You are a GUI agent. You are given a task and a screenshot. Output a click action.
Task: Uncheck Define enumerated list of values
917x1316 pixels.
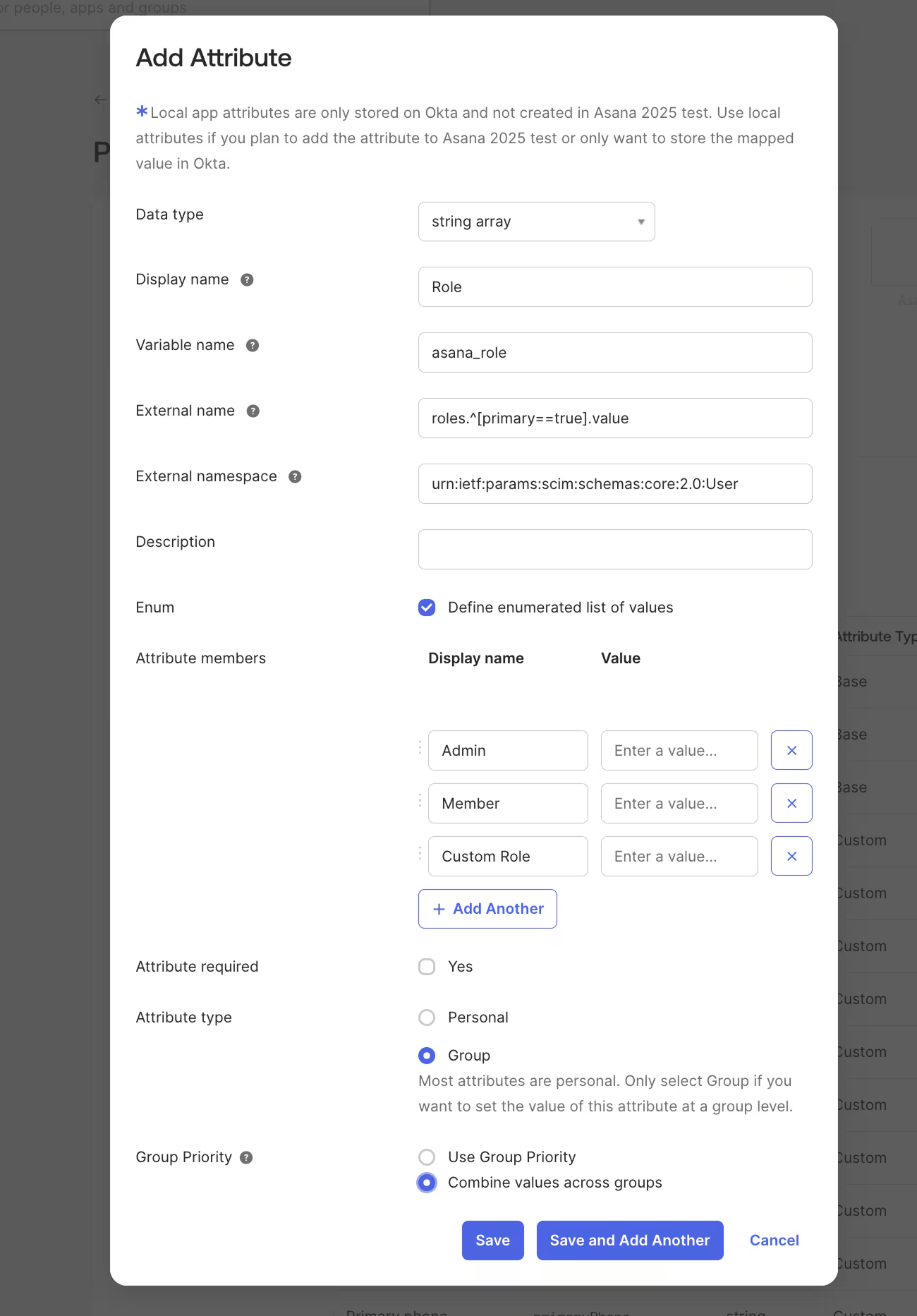427,608
